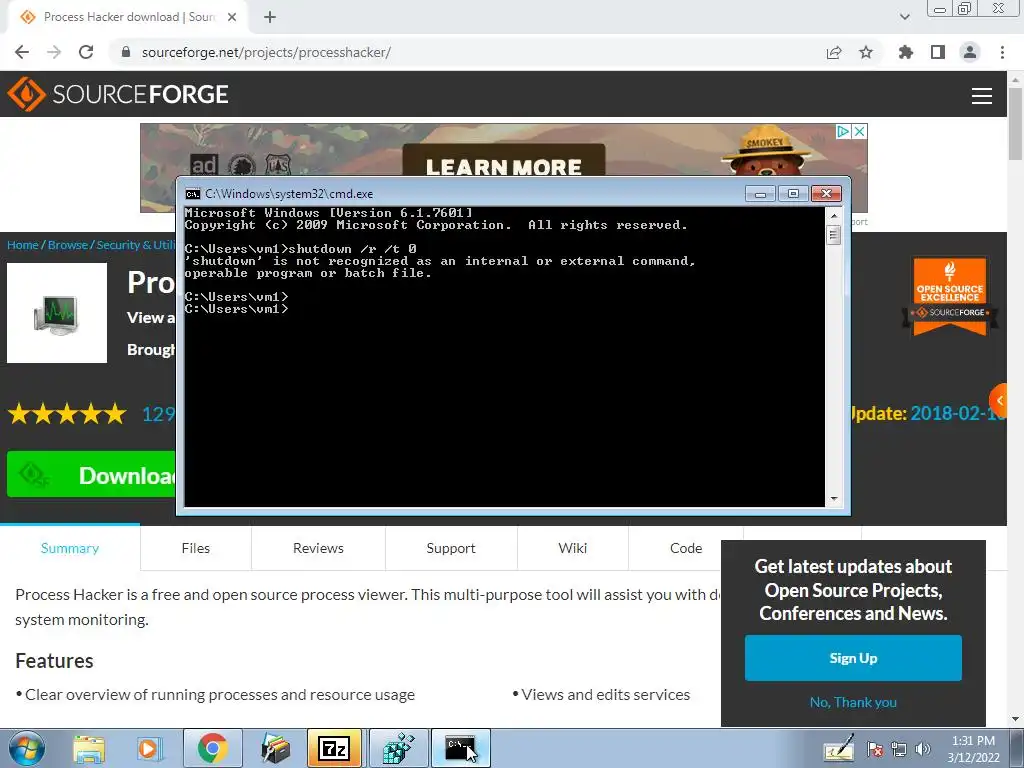
Task: Open the 7-Zip taskbar icon
Action: [334, 748]
